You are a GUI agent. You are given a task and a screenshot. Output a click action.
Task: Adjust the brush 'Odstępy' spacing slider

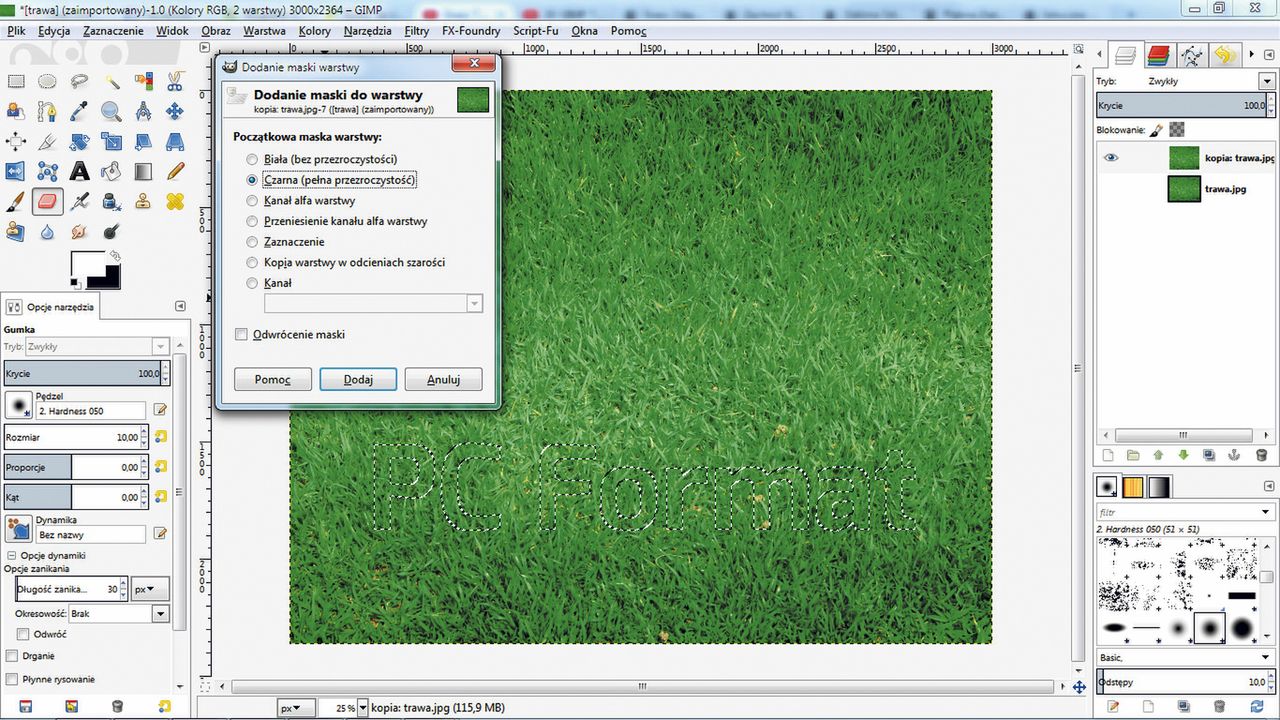(1185, 682)
